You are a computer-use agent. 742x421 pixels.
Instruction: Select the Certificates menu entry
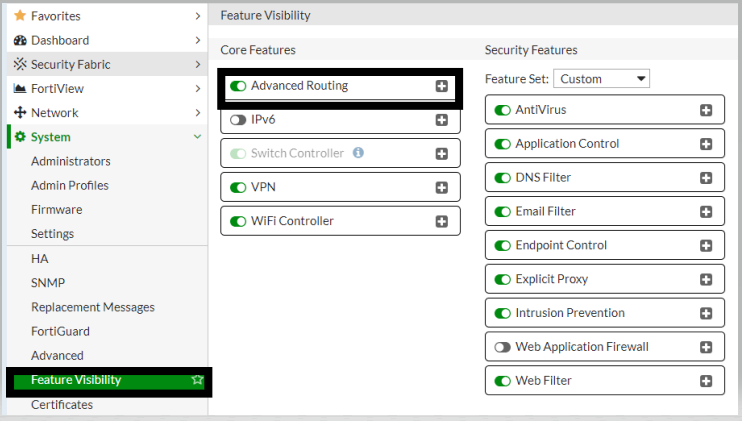(x=62, y=405)
